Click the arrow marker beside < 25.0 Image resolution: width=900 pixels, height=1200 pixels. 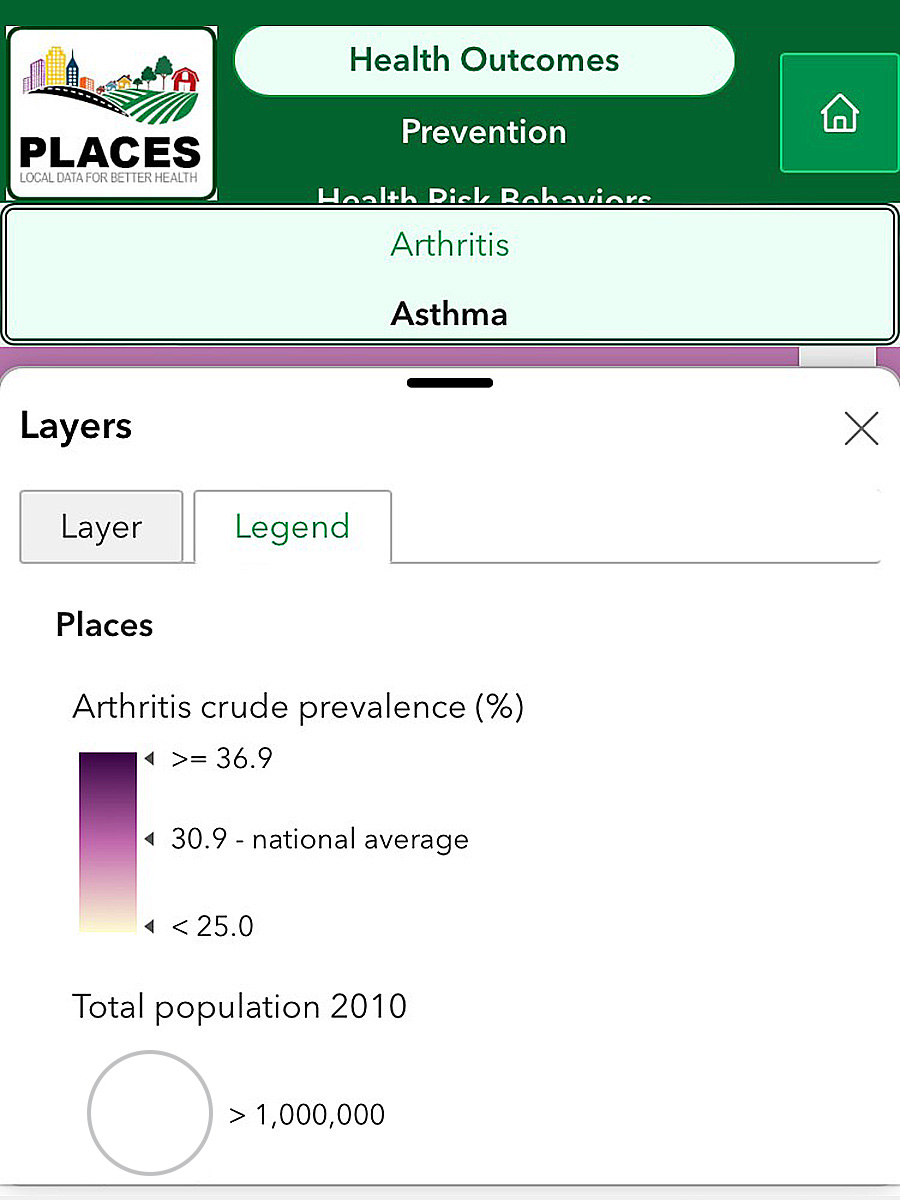click(149, 927)
